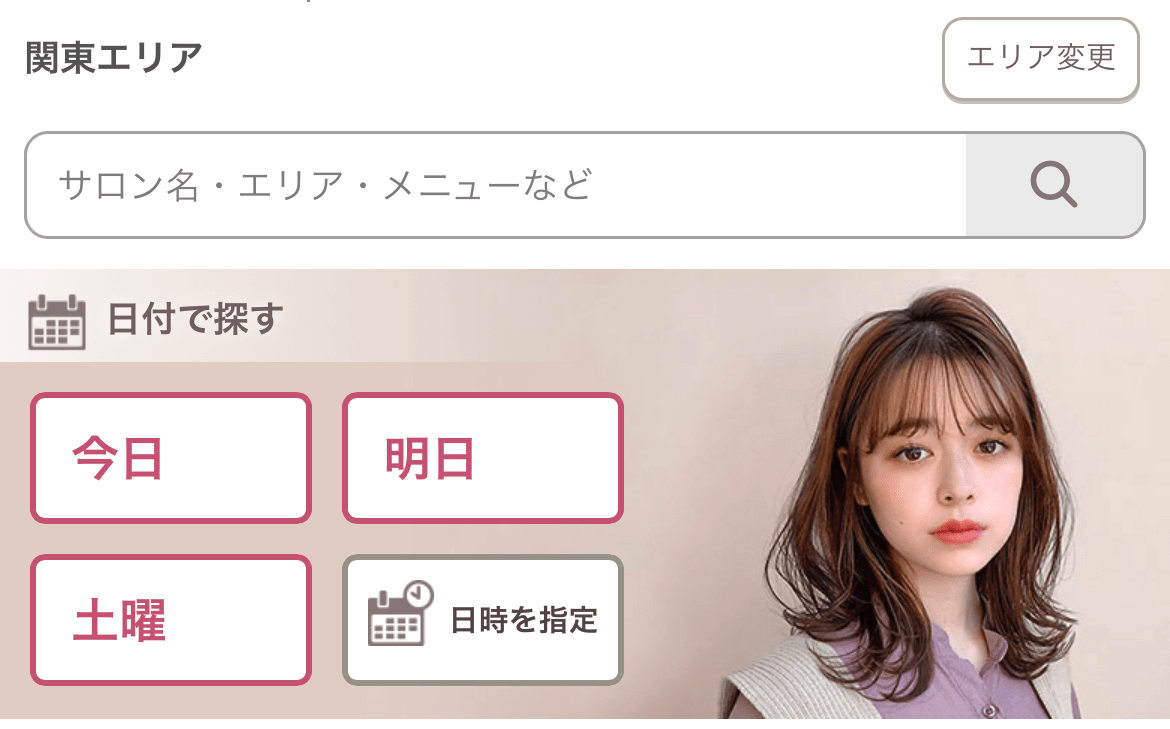Click the メニューなど placeholder text
The width and height of the screenshot is (1170, 729).
488,185
